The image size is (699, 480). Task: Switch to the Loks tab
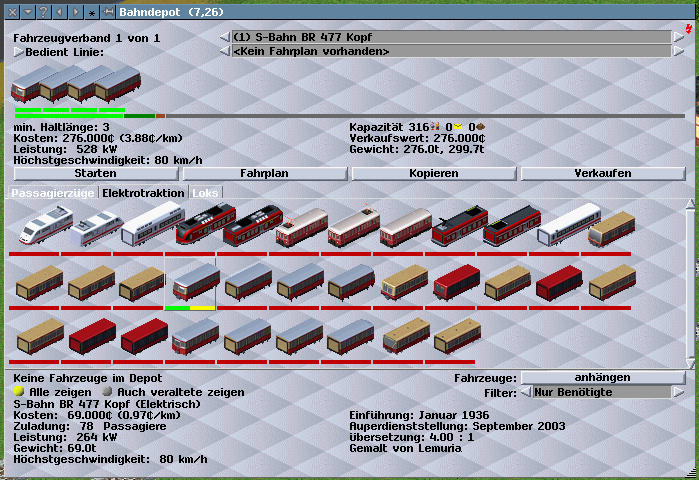coord(206,192)
